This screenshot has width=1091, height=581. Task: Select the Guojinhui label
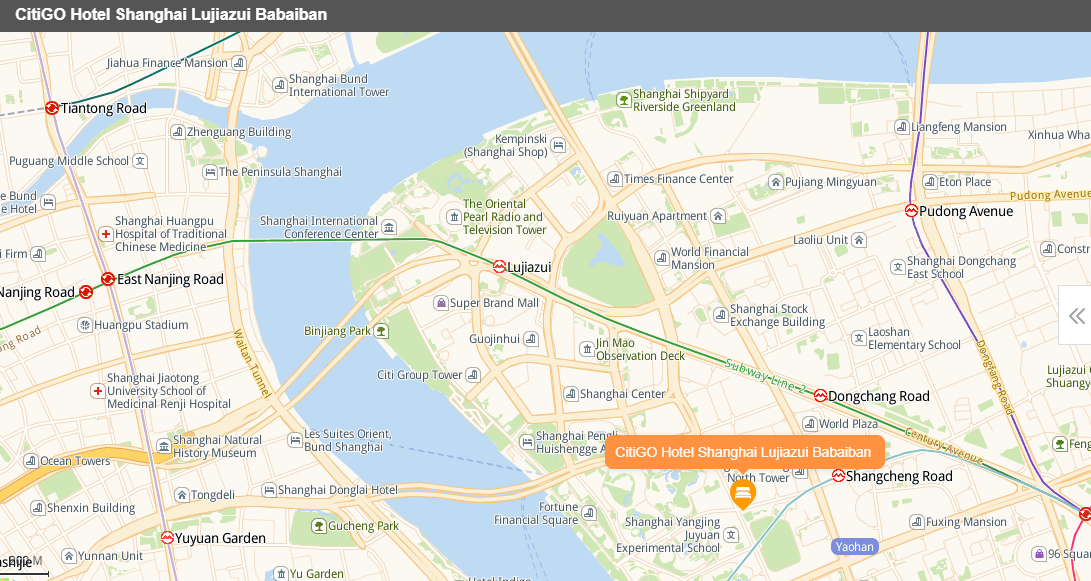494,339
